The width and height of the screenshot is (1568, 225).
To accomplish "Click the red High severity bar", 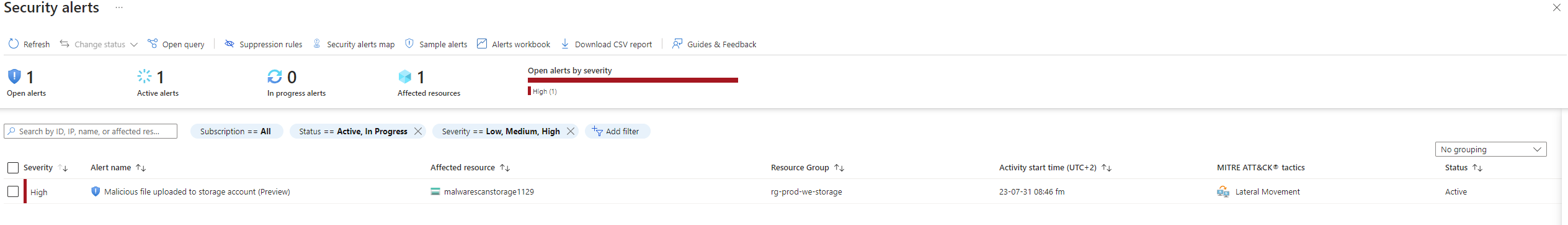I will [633, 80].
